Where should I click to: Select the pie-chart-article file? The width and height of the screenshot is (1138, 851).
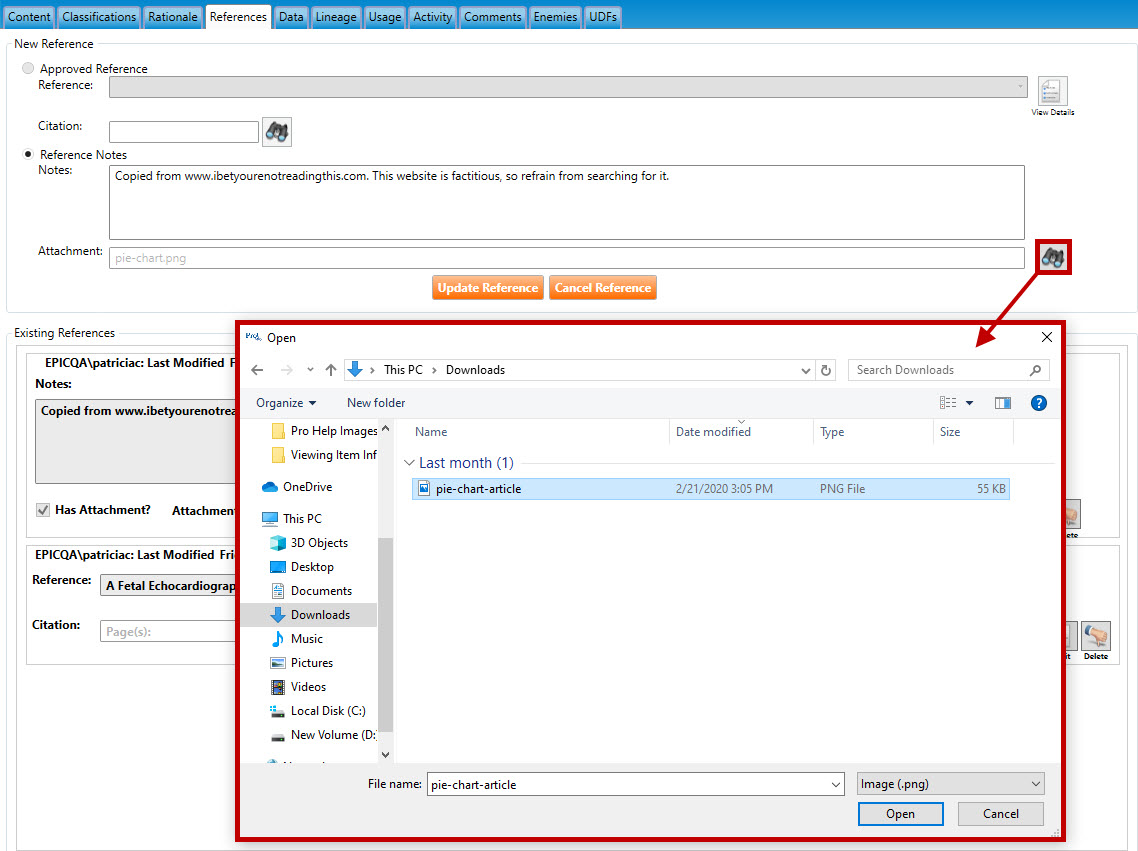(x=478, y=489)
